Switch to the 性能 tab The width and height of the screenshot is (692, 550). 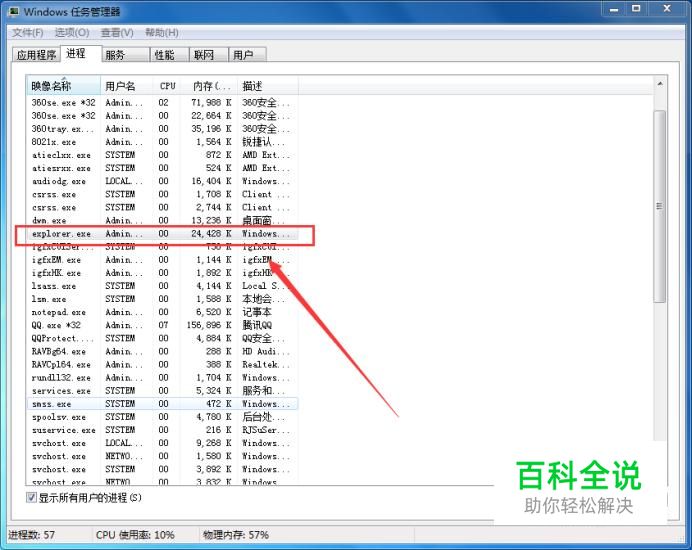tap(169, 55)
